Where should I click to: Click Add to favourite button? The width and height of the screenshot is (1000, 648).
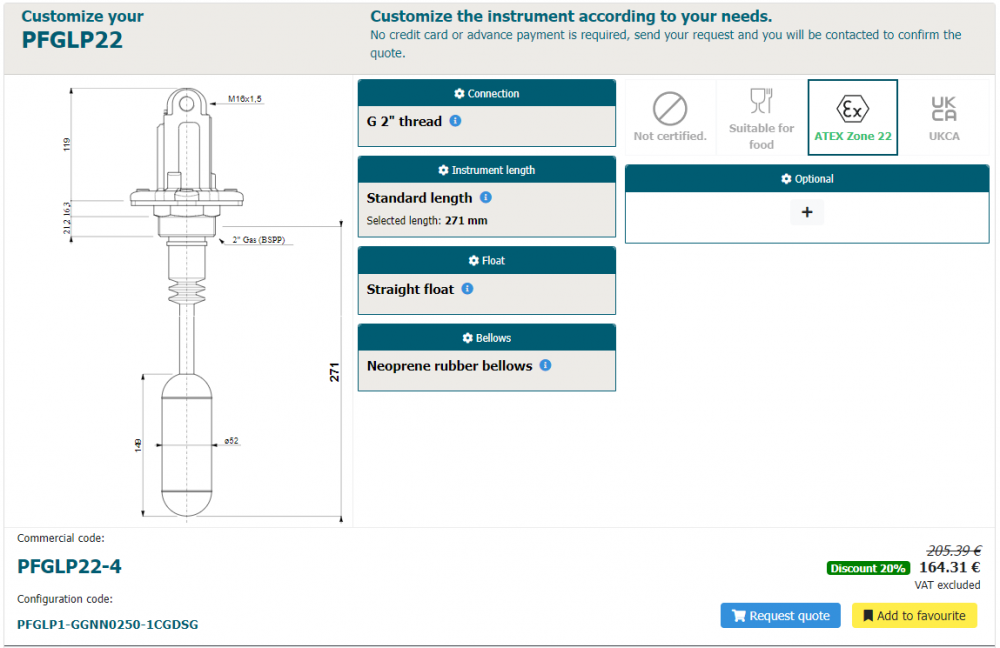tap(914, 616)
